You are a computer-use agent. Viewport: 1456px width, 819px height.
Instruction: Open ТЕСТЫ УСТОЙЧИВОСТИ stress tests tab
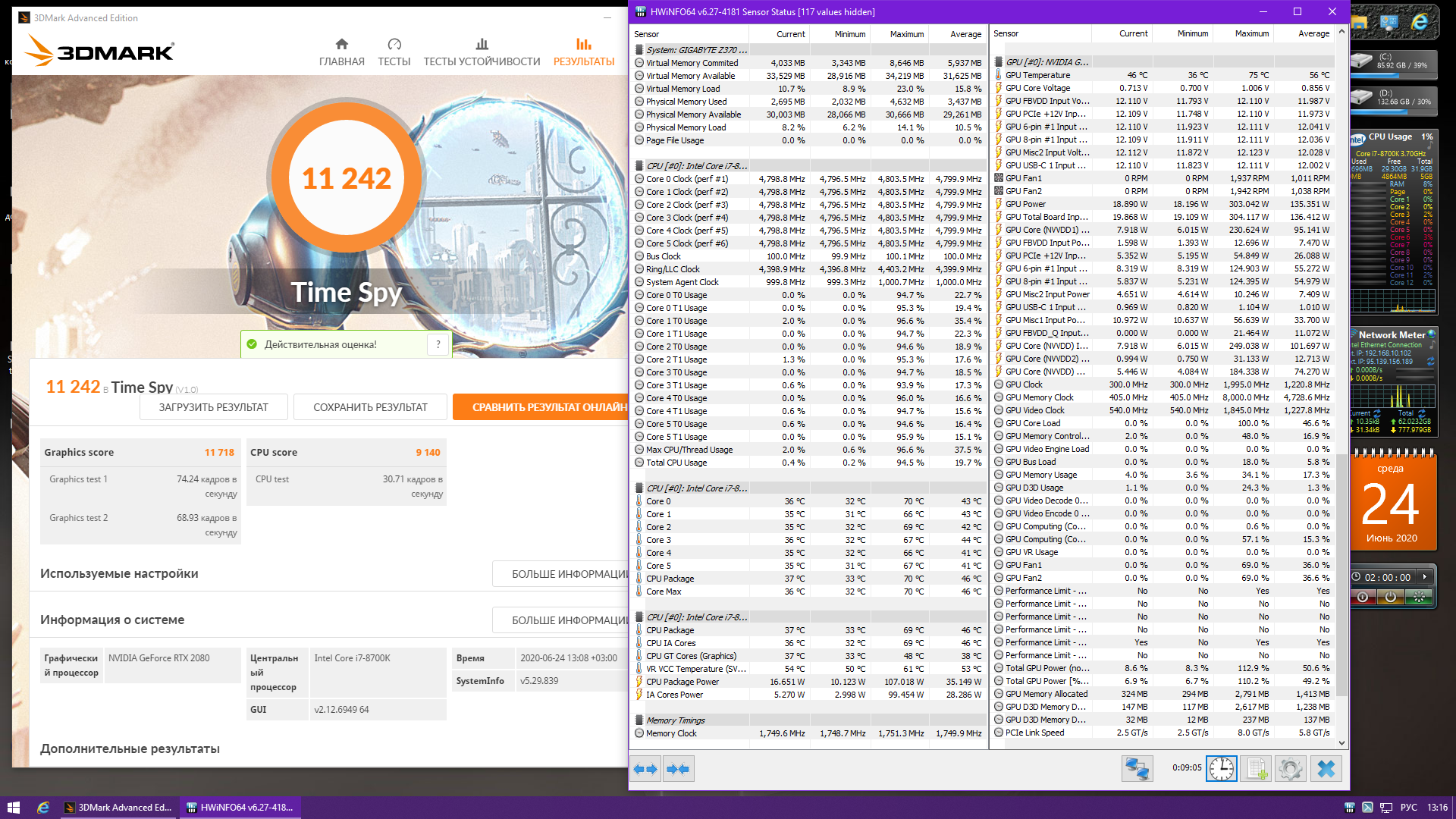482,52
